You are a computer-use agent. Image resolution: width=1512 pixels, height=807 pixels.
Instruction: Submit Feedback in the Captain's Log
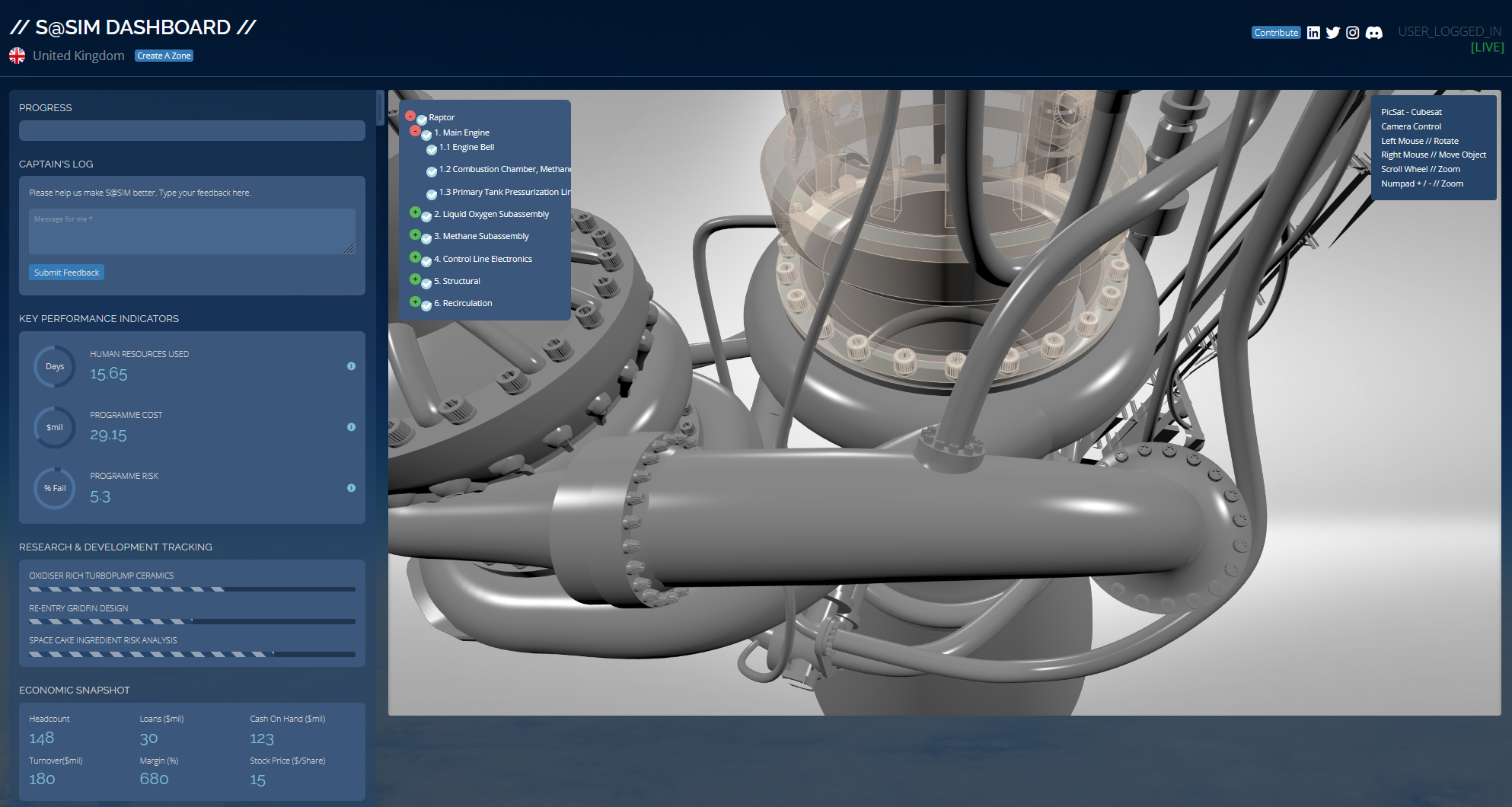pyautogui.click(x=66, y=272)
